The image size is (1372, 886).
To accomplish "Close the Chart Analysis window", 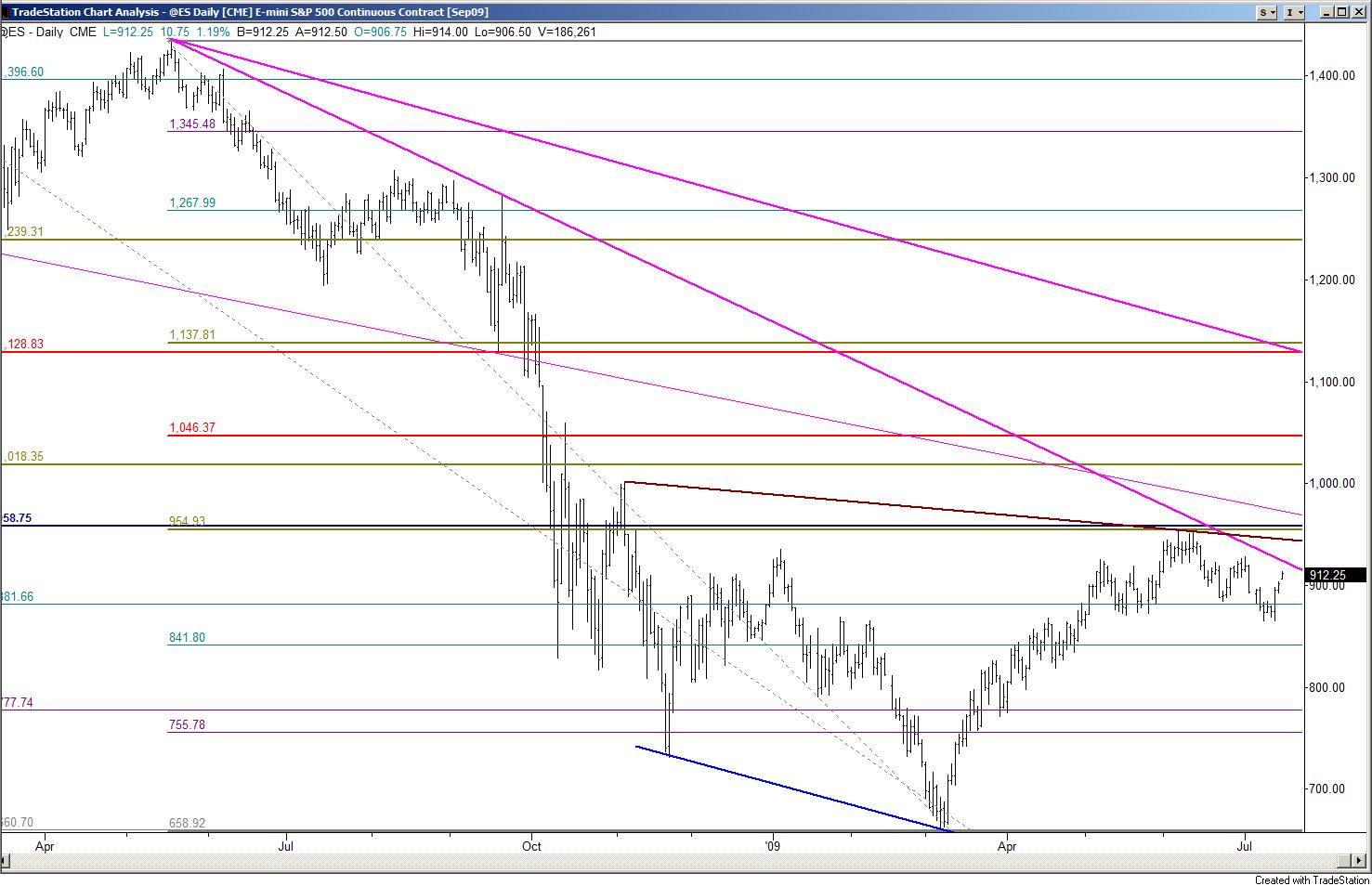I will (1359, 12).
